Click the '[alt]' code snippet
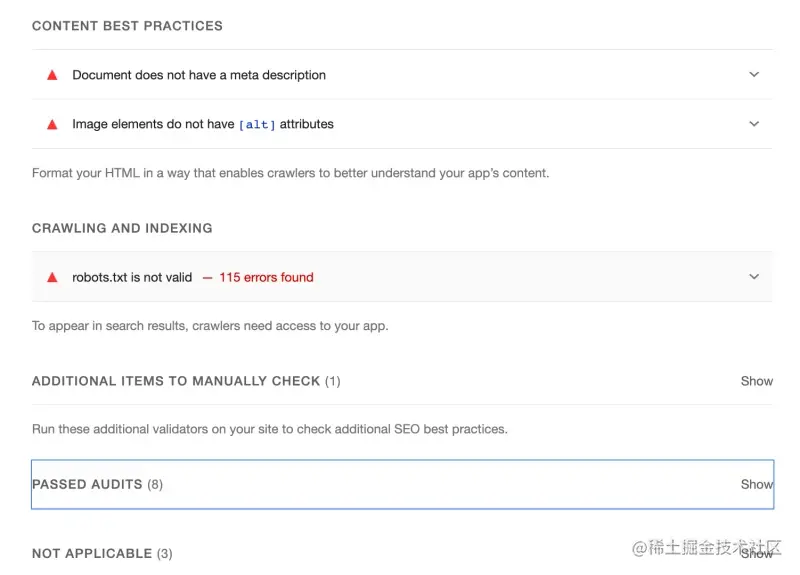800x575 pixels. click(257, 124)
